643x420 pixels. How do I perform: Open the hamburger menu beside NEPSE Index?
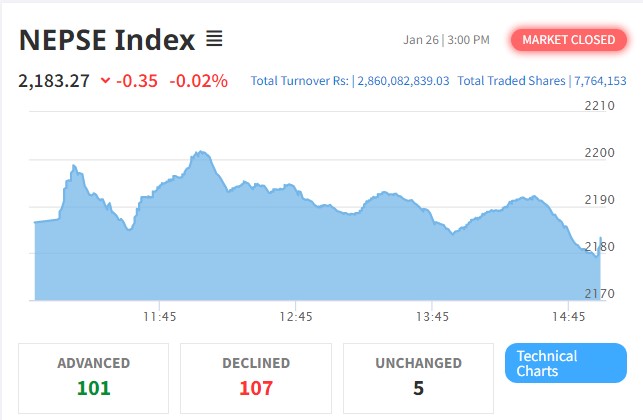point(214,40)
